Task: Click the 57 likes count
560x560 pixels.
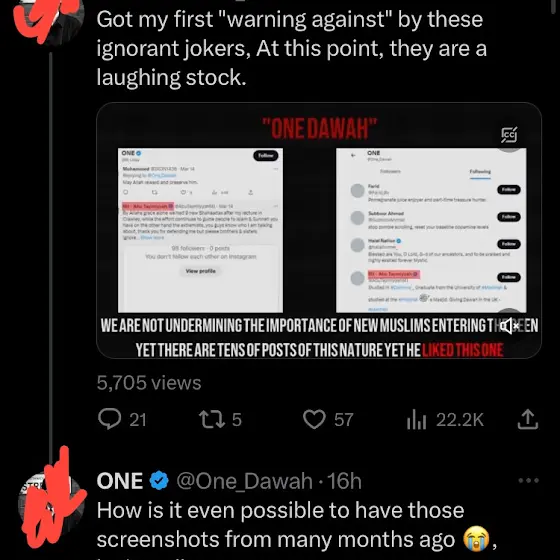Action: coord(344,420)
